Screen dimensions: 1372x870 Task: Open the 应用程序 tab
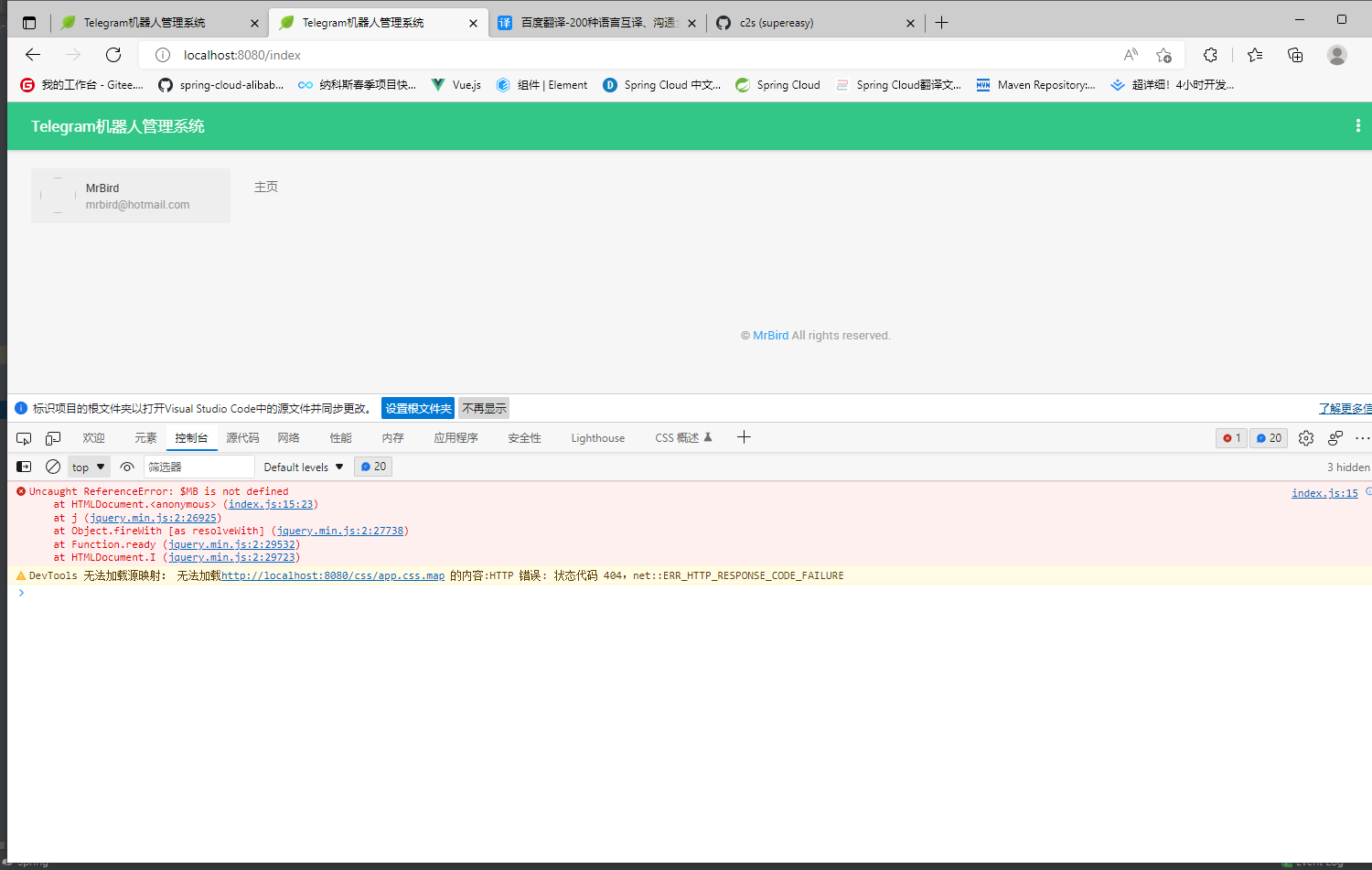coord(456,438)
